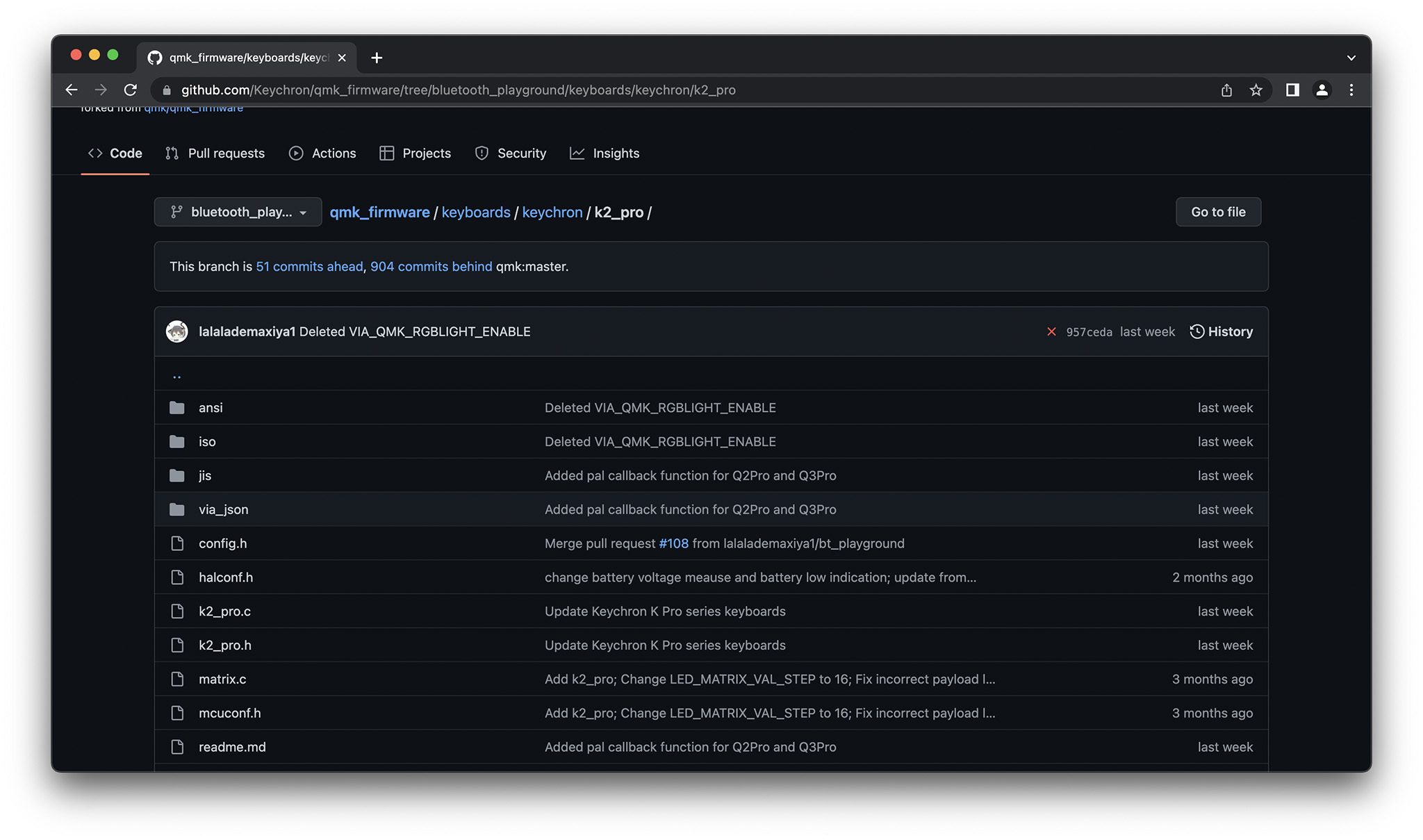Open the side panel icon

click(x=1292, y=90)
